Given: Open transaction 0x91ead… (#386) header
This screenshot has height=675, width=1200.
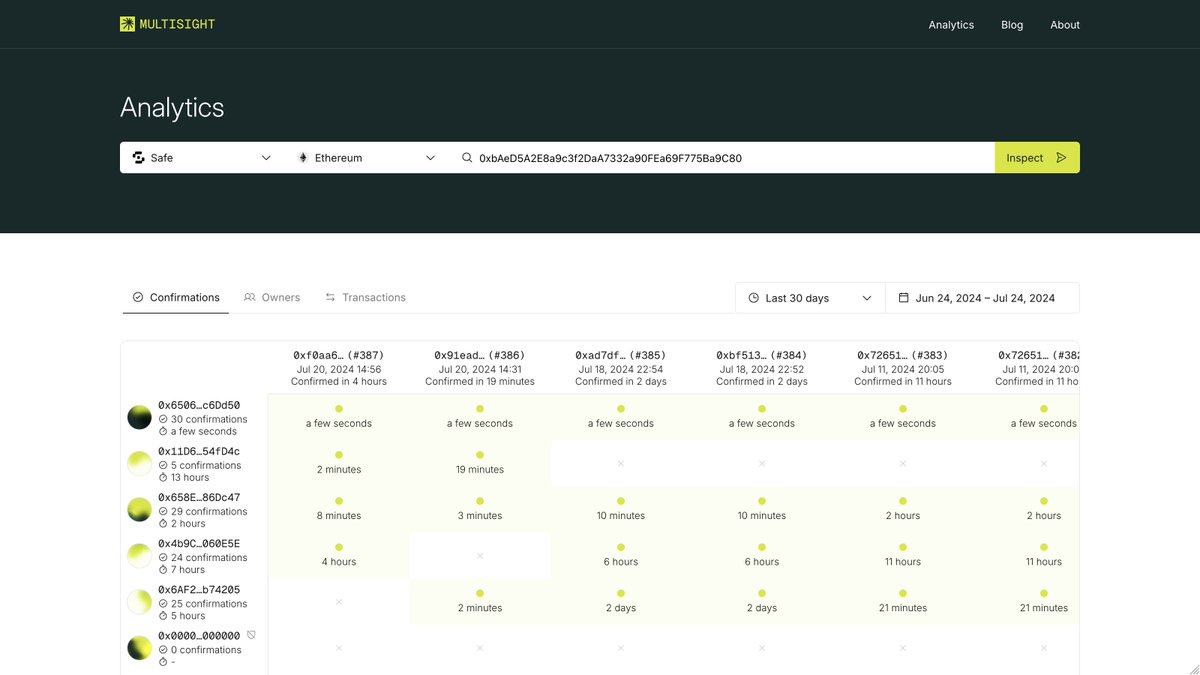Looking at the screenshot, I should tap(480, 355).
